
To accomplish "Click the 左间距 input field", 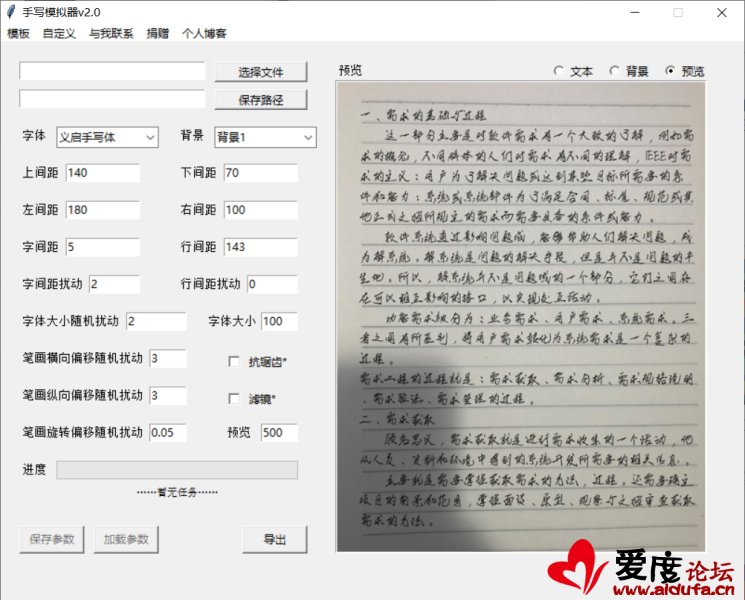I will [x=103, y=210].
